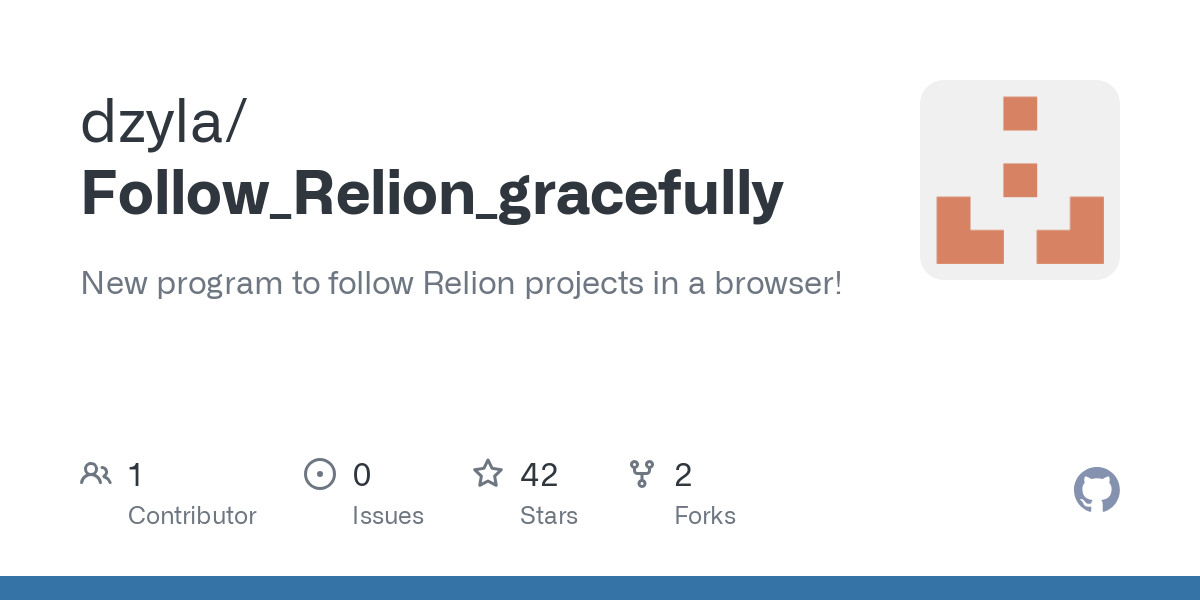Select the Contributor label

192,516
